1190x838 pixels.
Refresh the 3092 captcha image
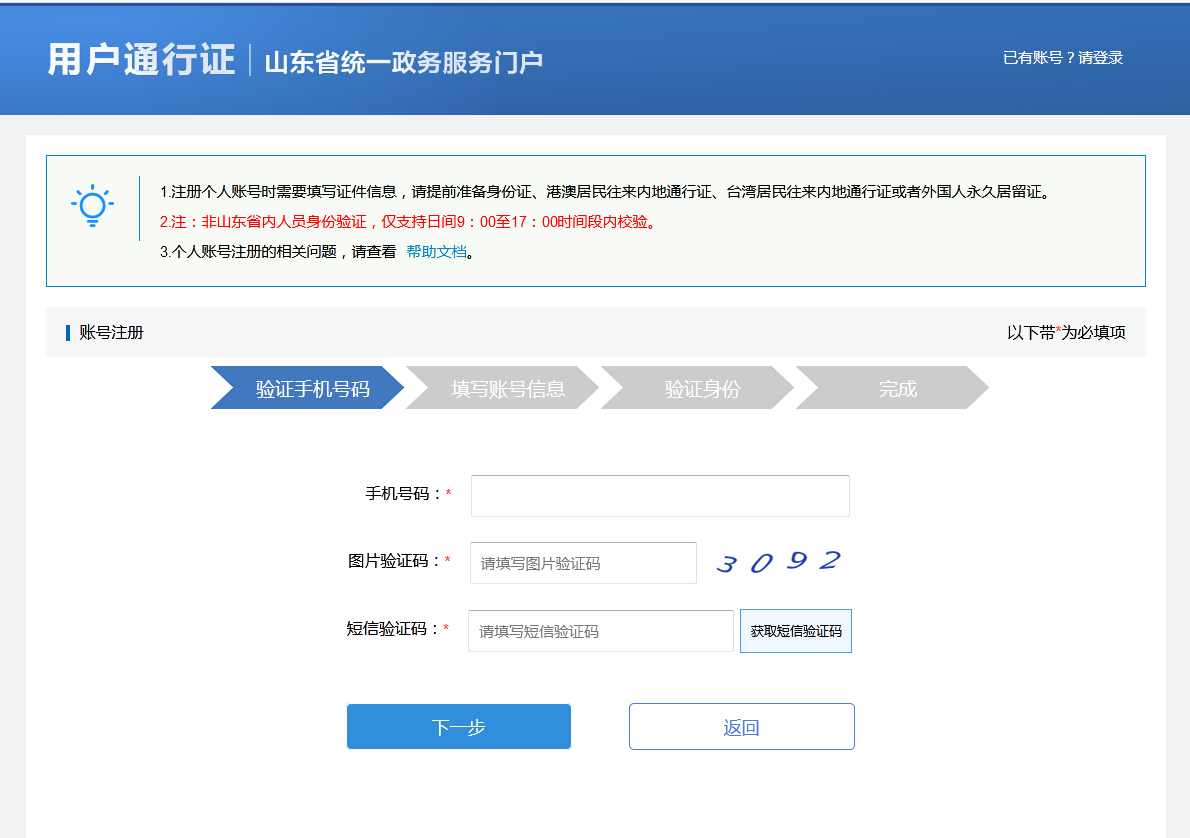pyautogui.click(x=778, y=562)
